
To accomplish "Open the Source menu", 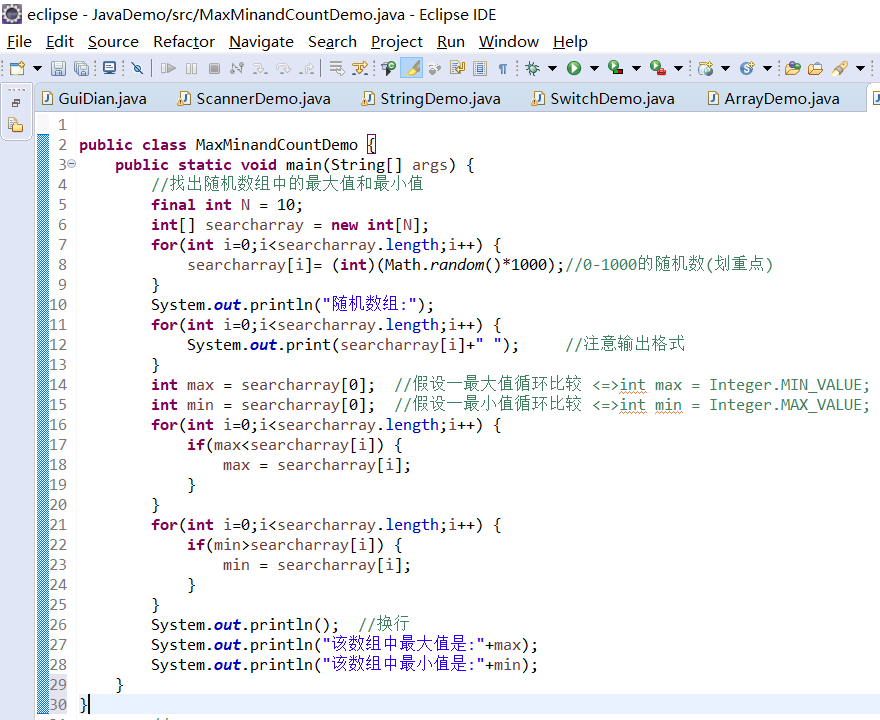I will click(113, 42).
